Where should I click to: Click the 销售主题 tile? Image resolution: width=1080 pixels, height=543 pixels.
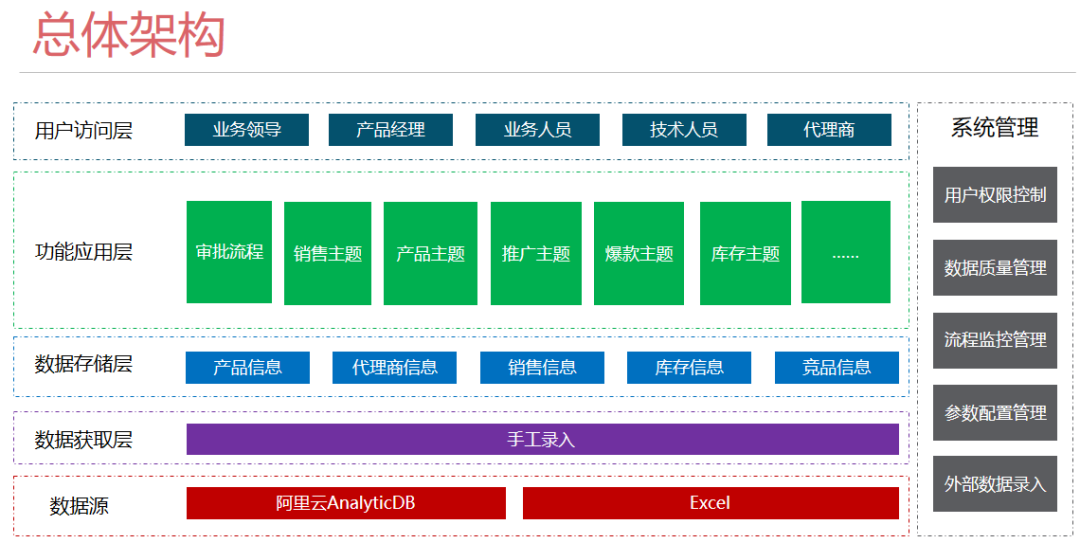(327, 254)
